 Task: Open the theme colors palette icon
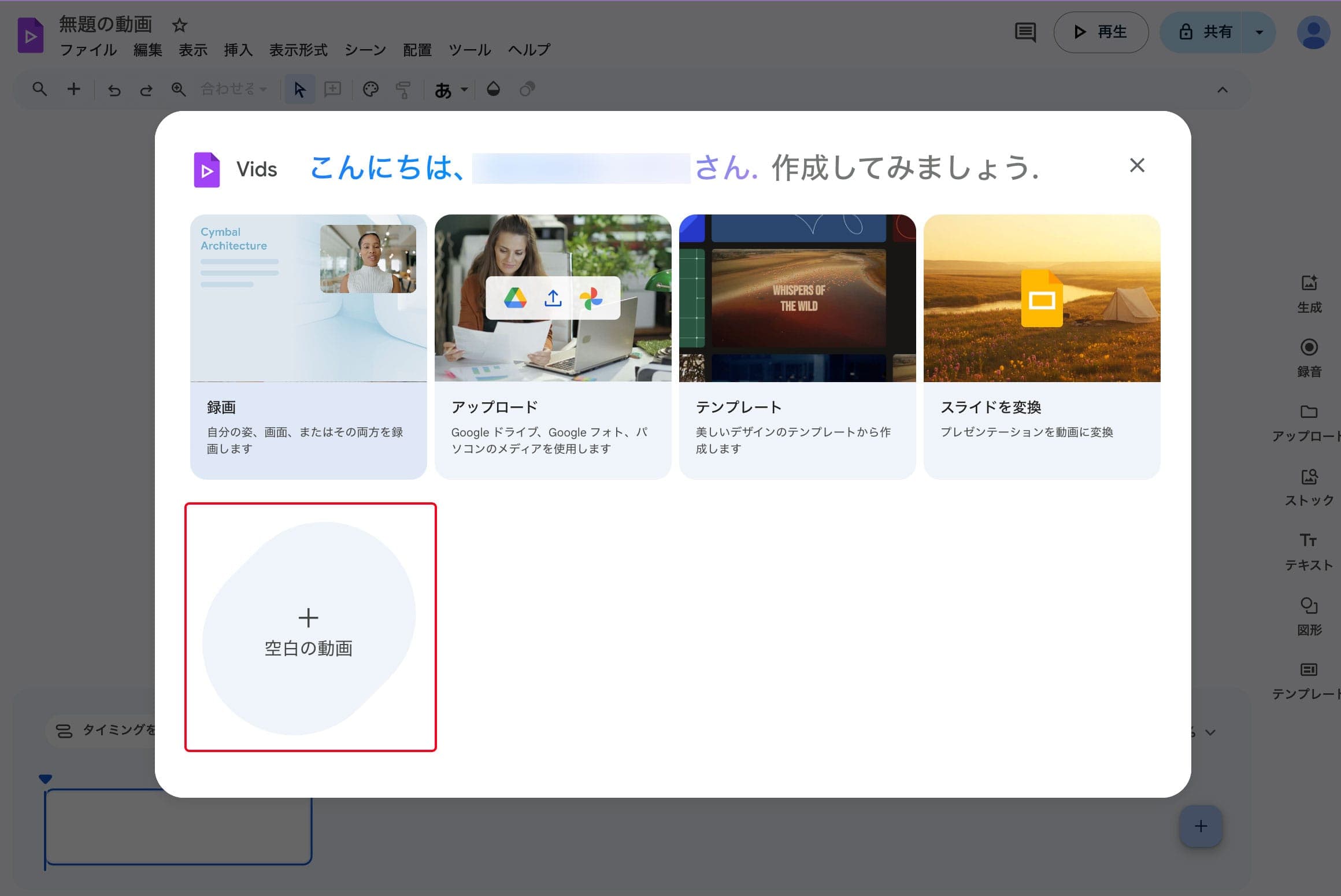point(371,89)
